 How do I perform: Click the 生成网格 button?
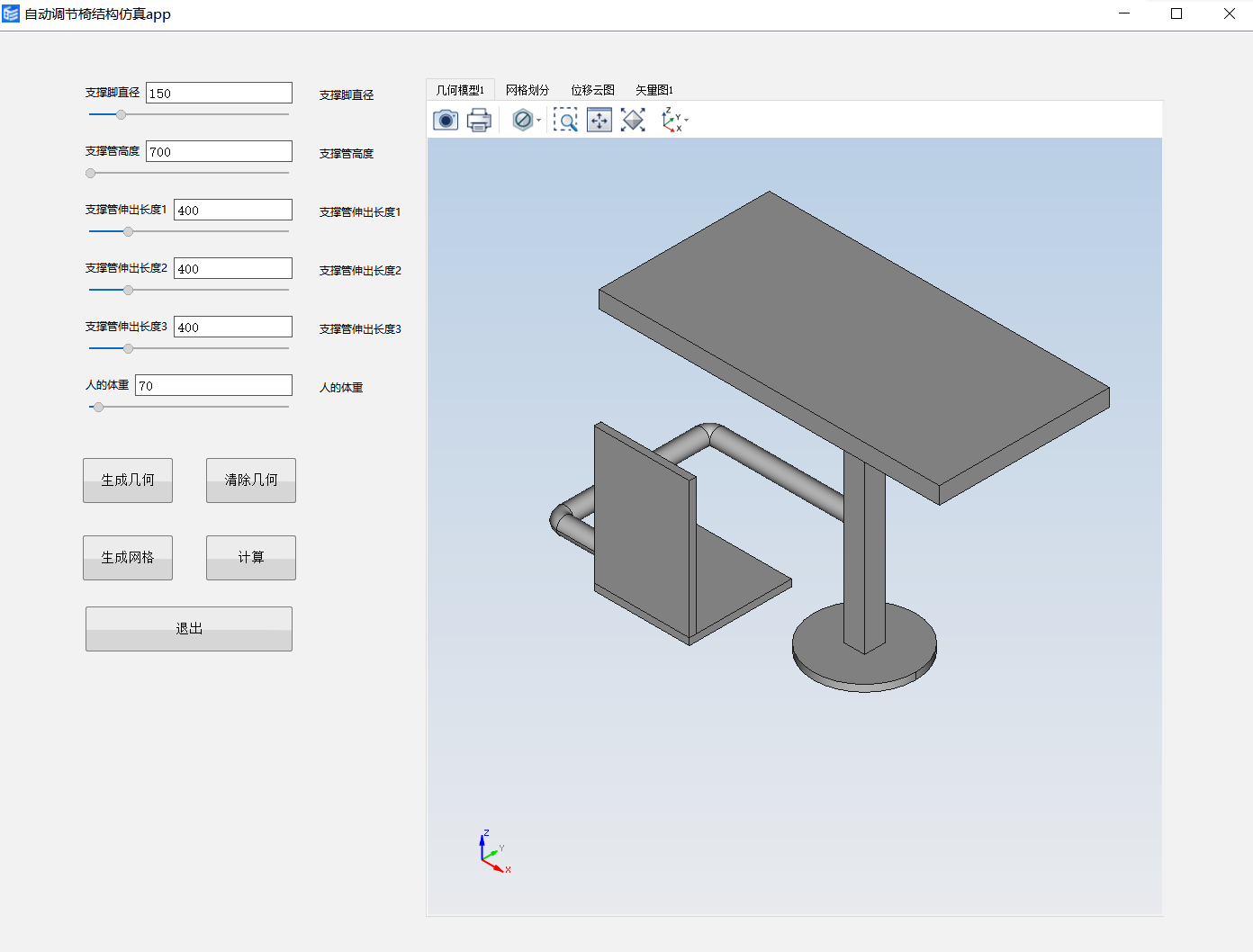128,558
